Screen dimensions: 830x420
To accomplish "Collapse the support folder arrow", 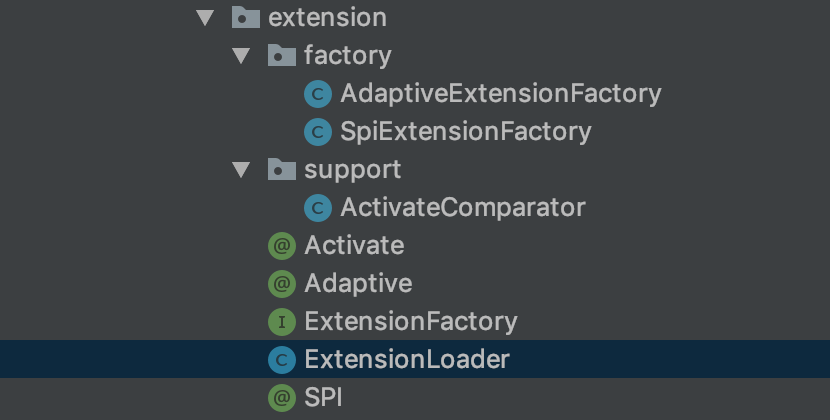I will [241, 170].
